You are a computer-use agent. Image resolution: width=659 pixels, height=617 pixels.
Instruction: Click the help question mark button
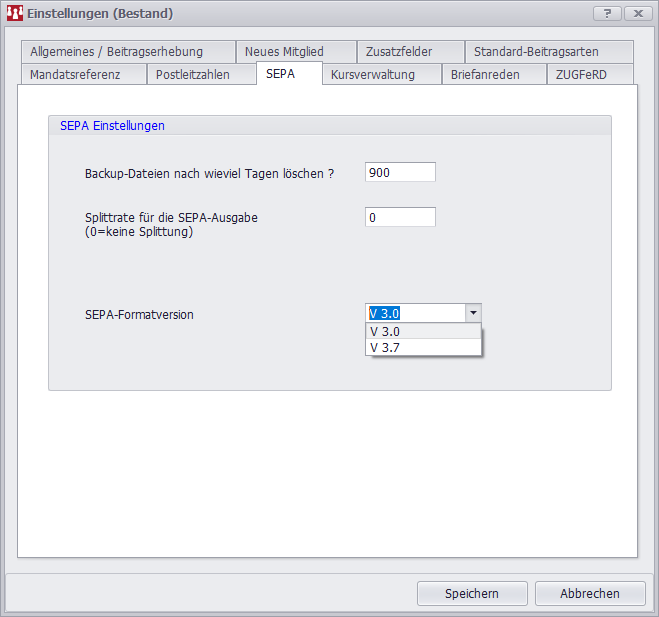(x=607, y=13)
